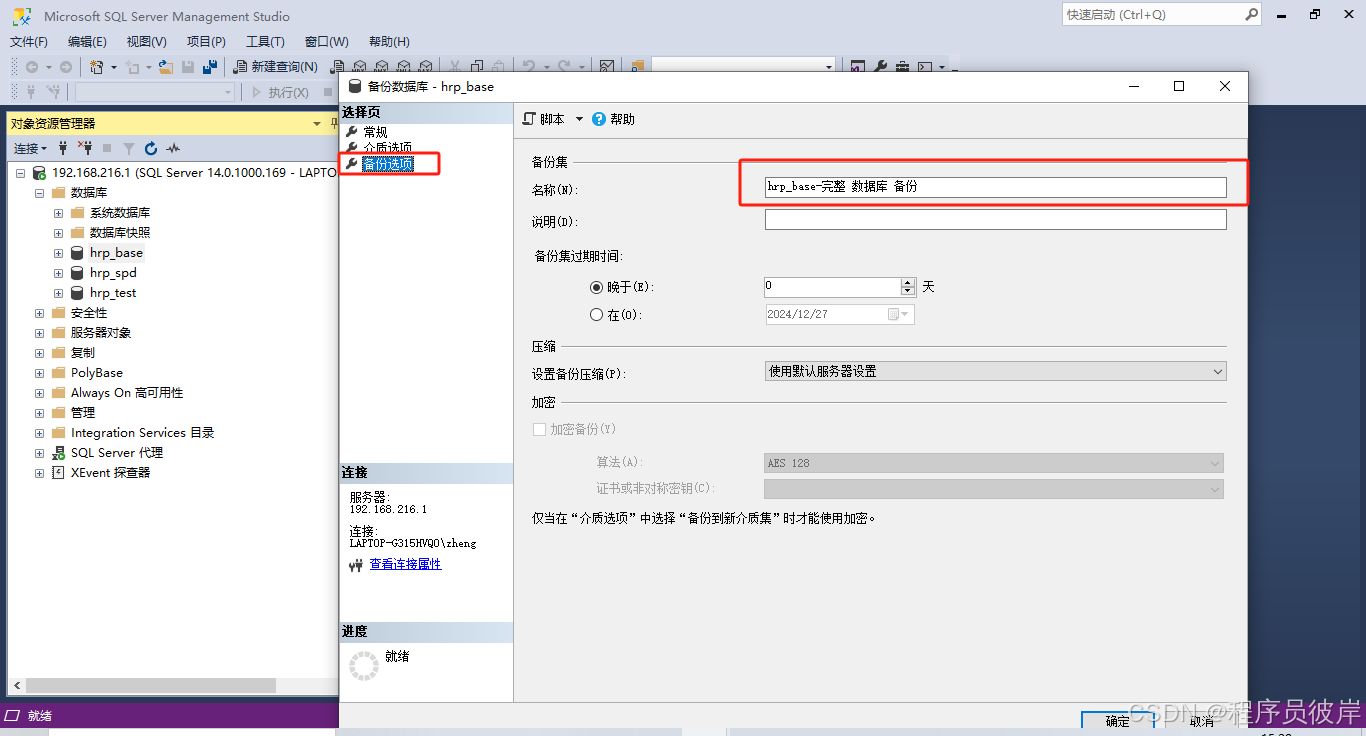Viewport: 1366px width, 736px height.
Task: Open the 文件(F) menu
Action: pos(28,41)
